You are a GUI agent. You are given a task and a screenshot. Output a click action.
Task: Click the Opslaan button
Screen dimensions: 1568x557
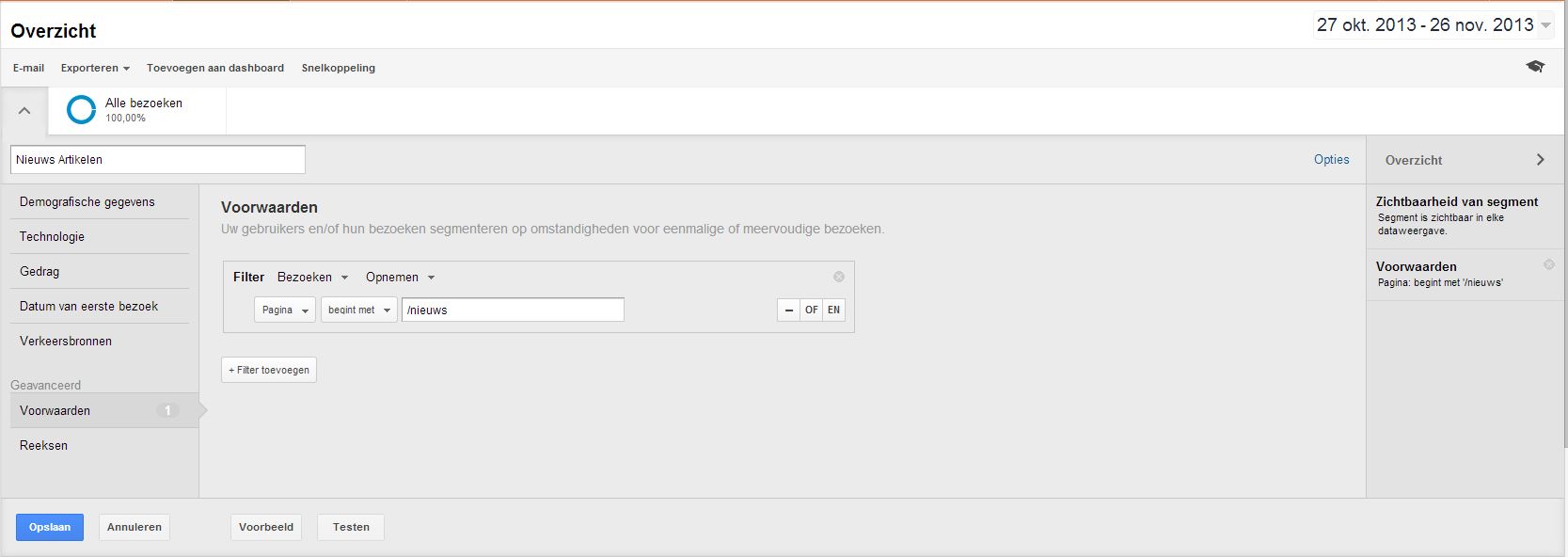(50, 527)
